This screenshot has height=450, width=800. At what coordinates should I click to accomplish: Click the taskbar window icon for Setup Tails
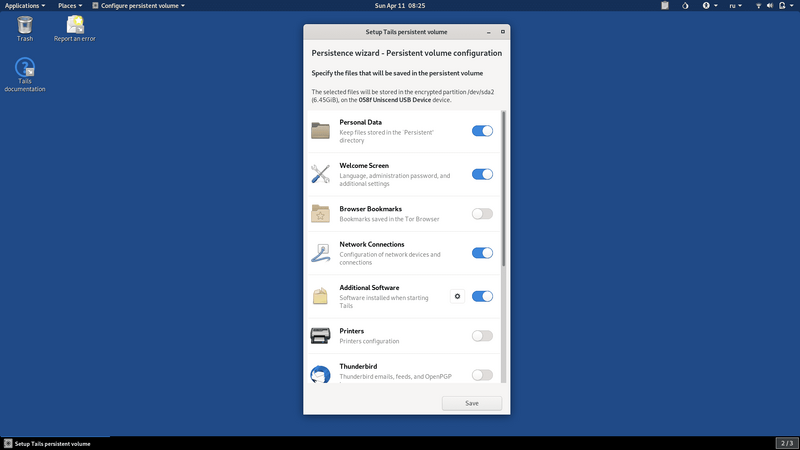8,443
